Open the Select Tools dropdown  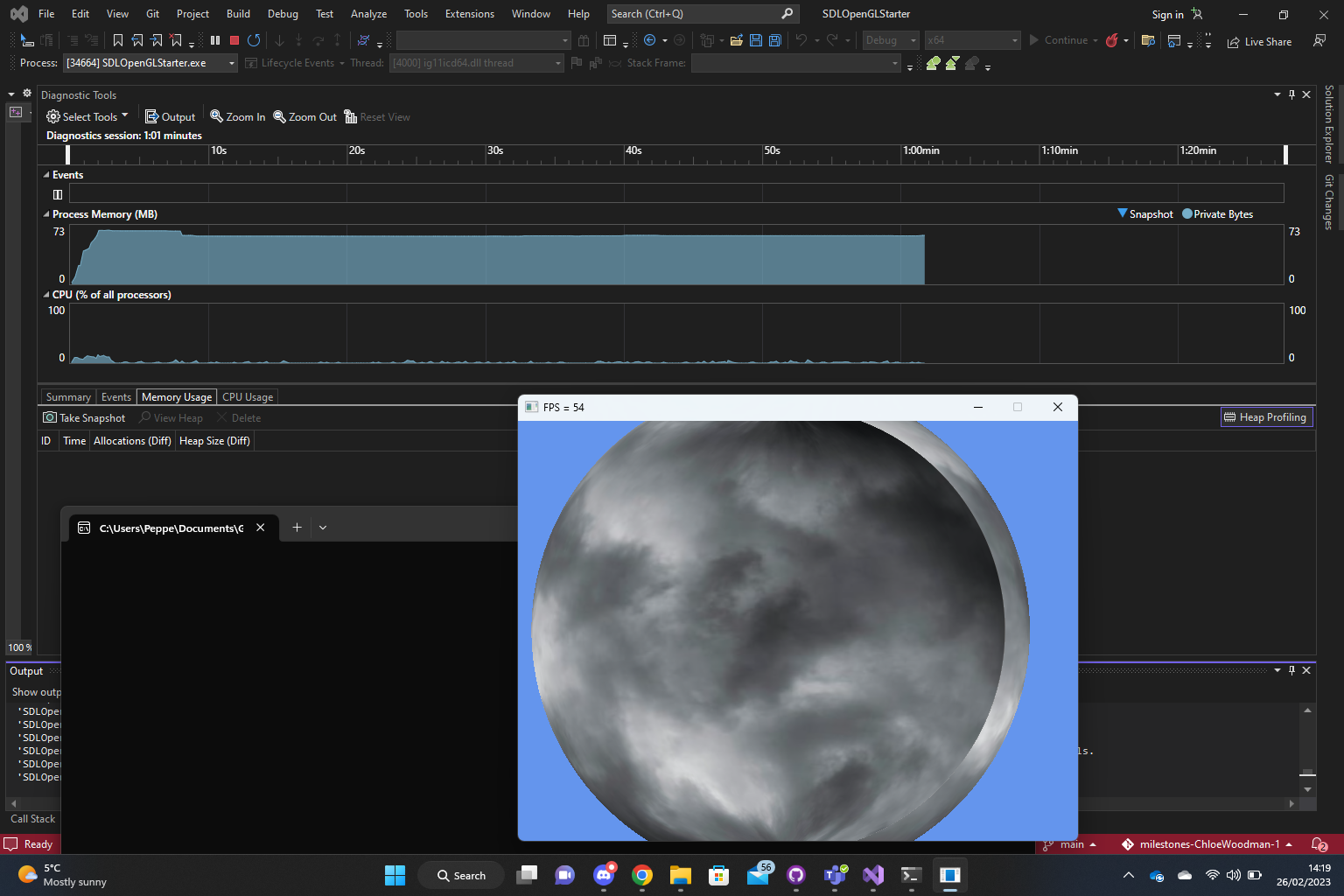click(87, 116)
